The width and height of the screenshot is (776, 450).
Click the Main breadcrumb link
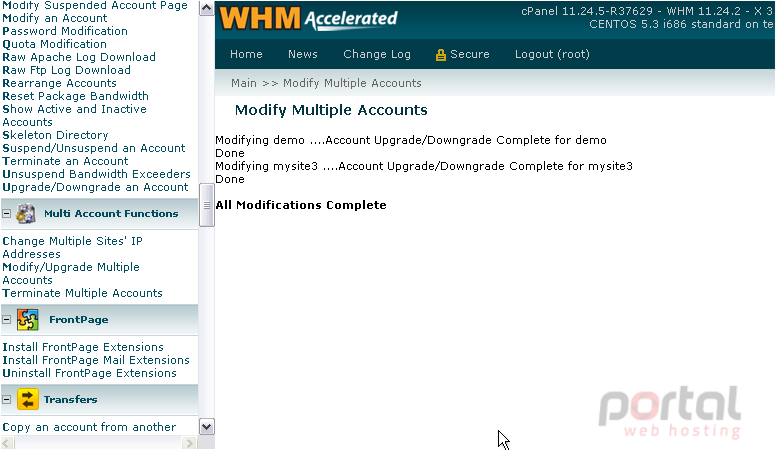point(244,83)
